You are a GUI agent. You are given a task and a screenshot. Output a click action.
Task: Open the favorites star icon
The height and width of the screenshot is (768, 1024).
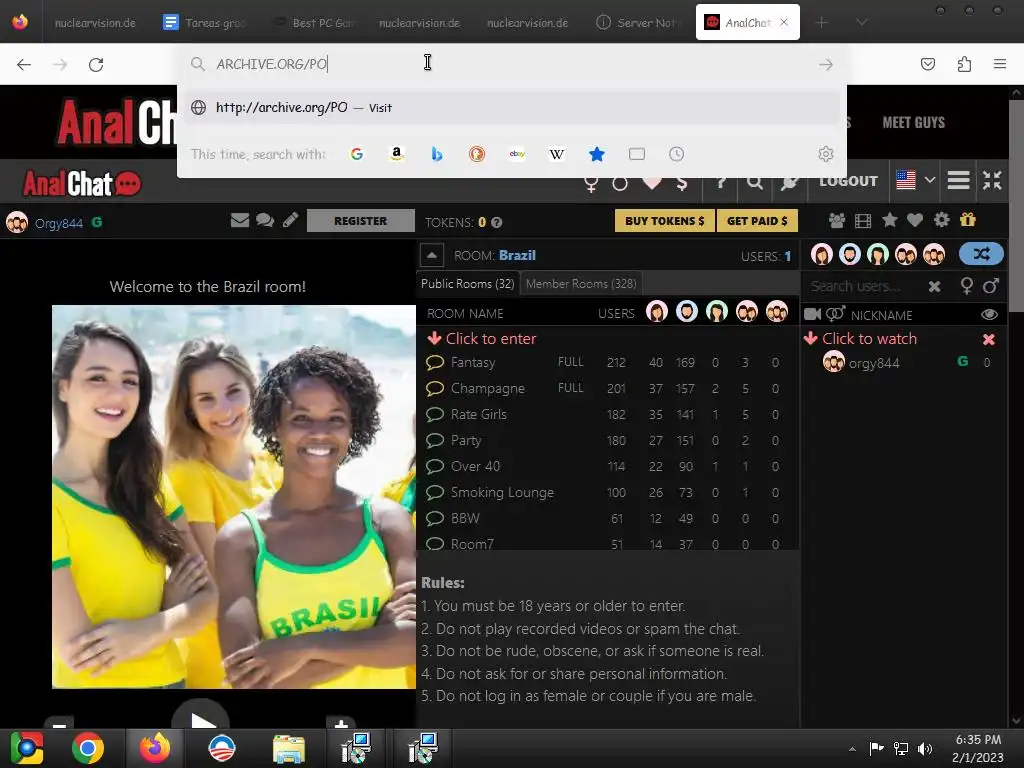coord(889,220)
